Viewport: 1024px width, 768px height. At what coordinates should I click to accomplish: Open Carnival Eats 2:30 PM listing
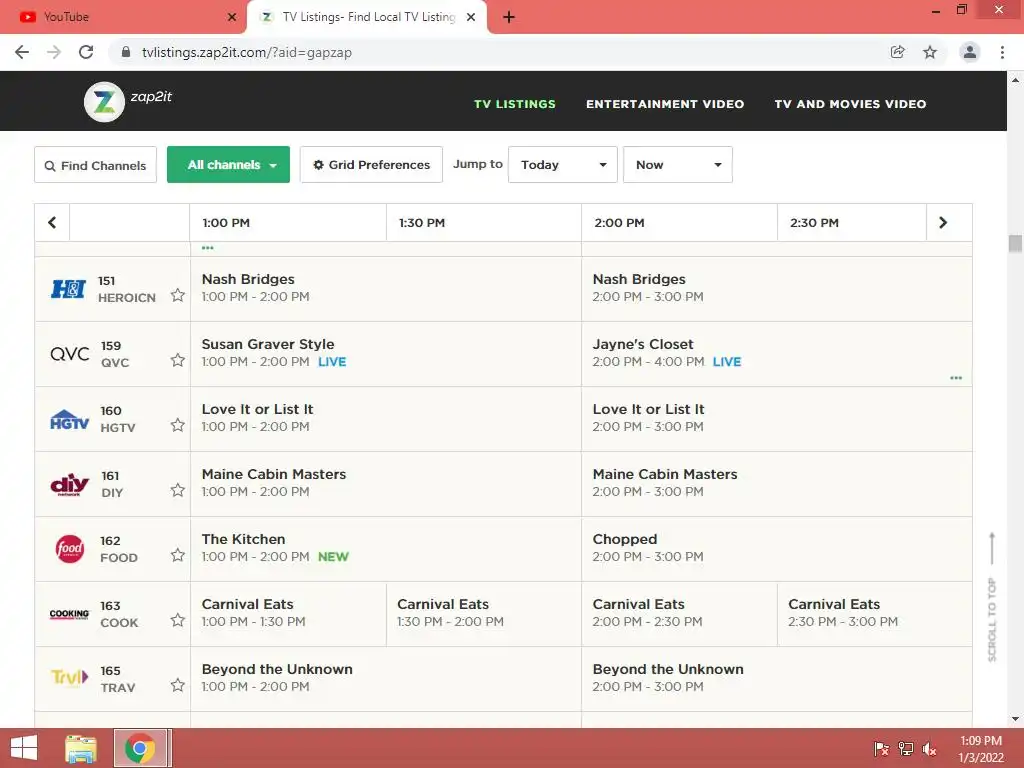(874, 614)
